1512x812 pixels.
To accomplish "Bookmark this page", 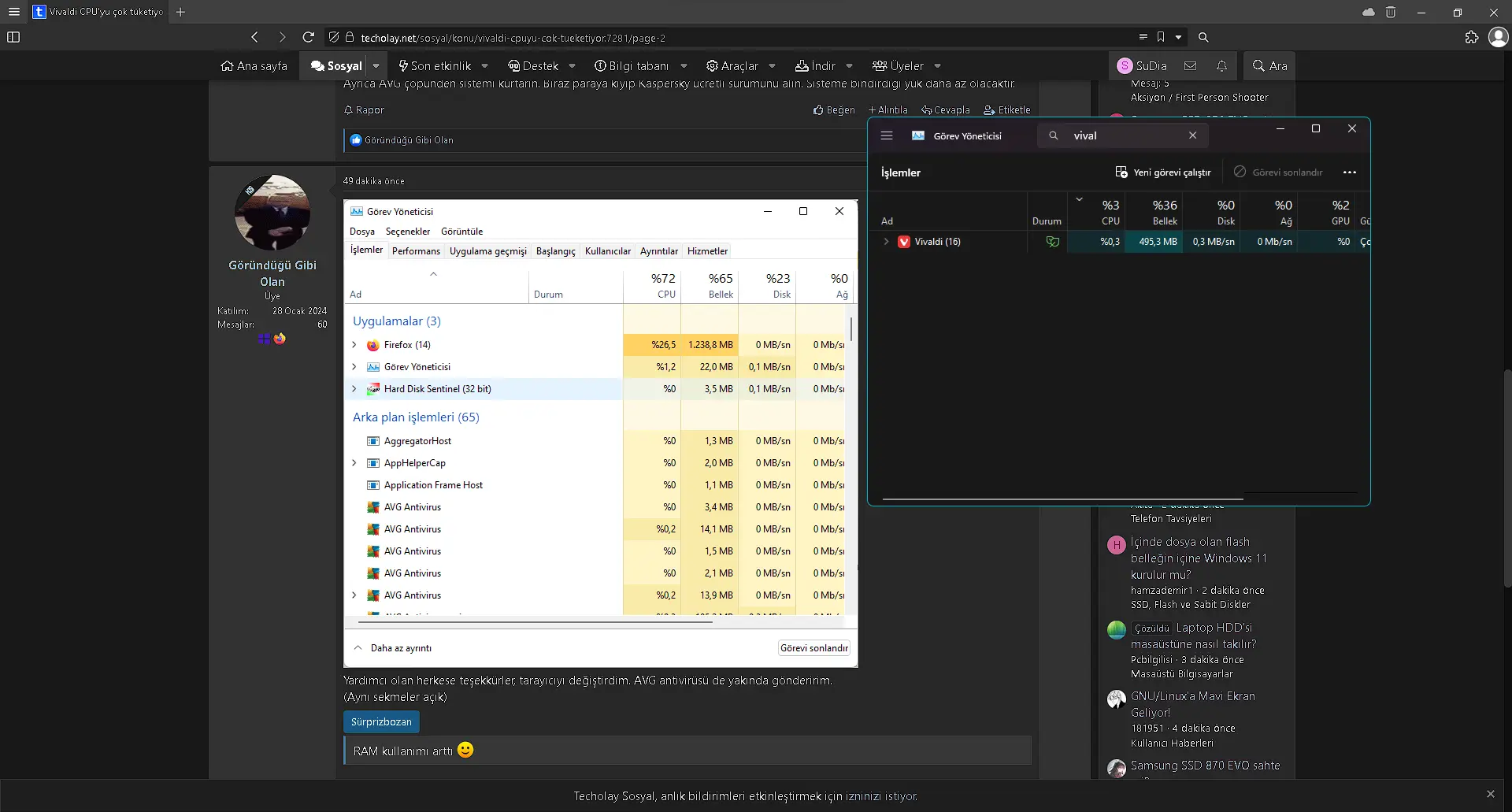I will click(1161, 37).
